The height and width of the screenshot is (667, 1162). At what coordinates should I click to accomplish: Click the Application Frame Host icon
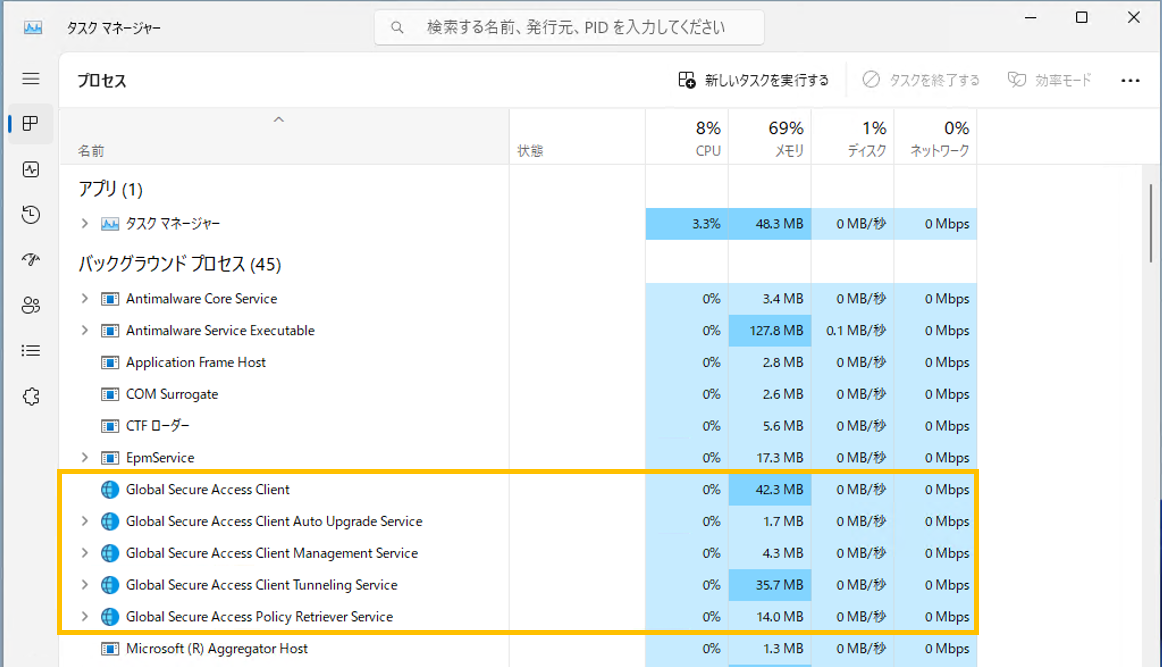pos(110,362)
